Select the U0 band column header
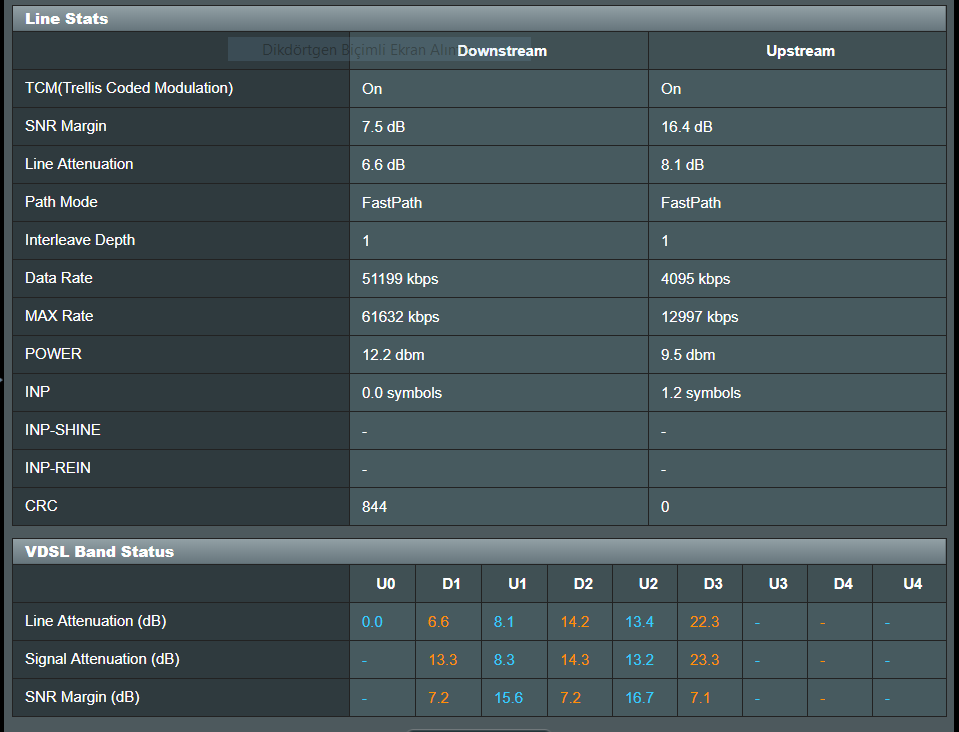 [x=385, y=583]
